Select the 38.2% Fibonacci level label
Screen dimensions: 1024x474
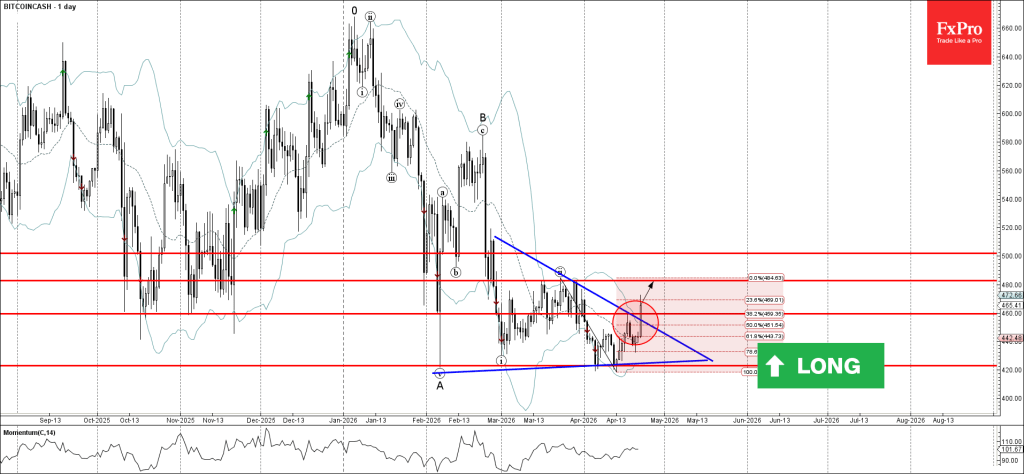pyautogui.click(x=765, y=313)
